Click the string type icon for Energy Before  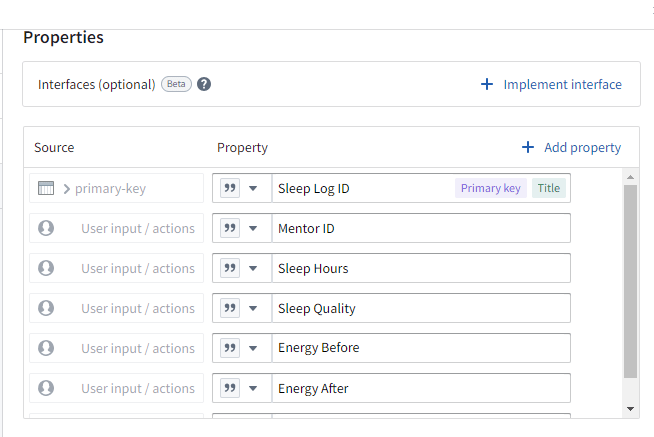(x=230, y=348)
